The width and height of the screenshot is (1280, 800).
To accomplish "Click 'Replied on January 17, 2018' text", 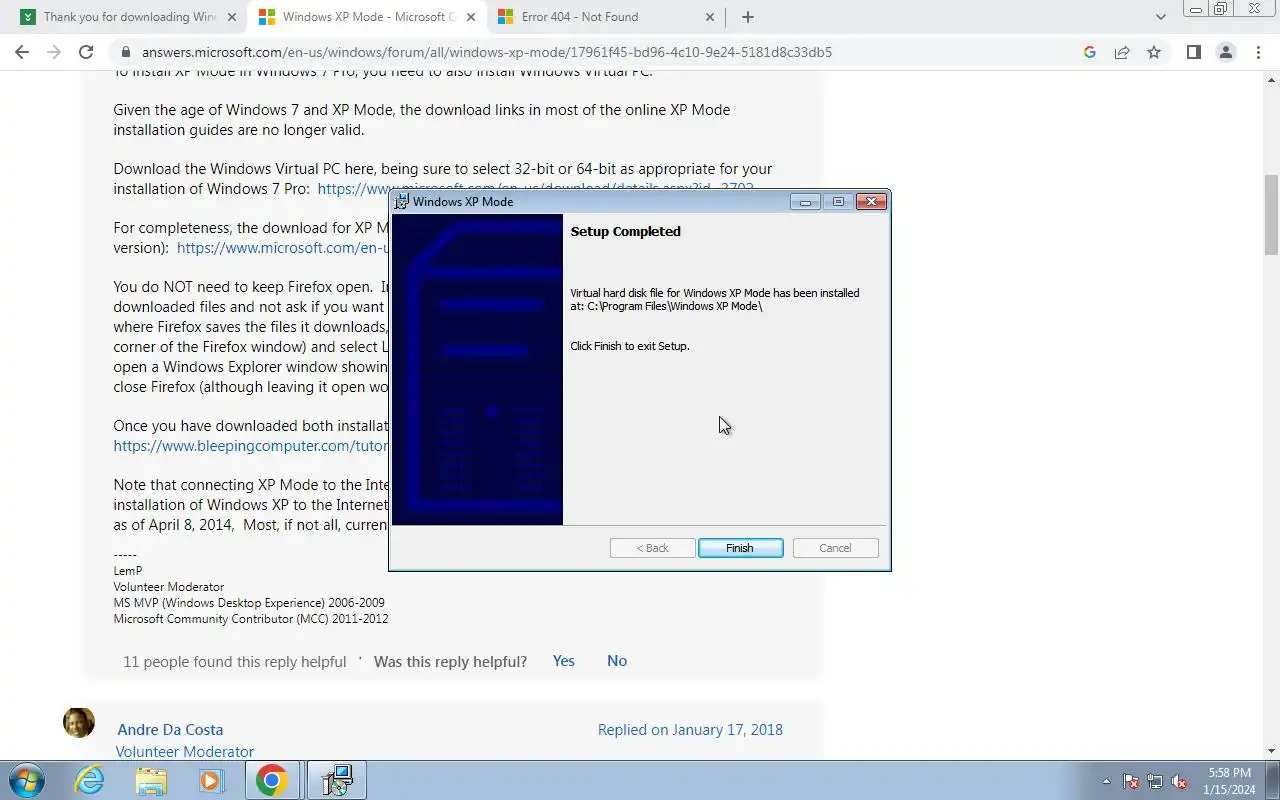I will pyautogui.click(x=690, y=730).
